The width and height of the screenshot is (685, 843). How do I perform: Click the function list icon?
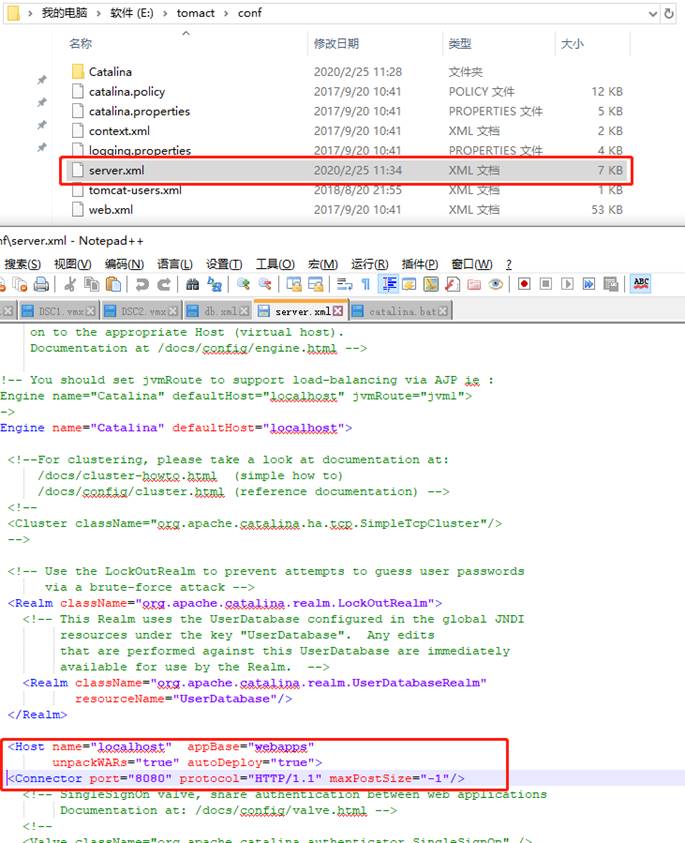tap(453, 284)
